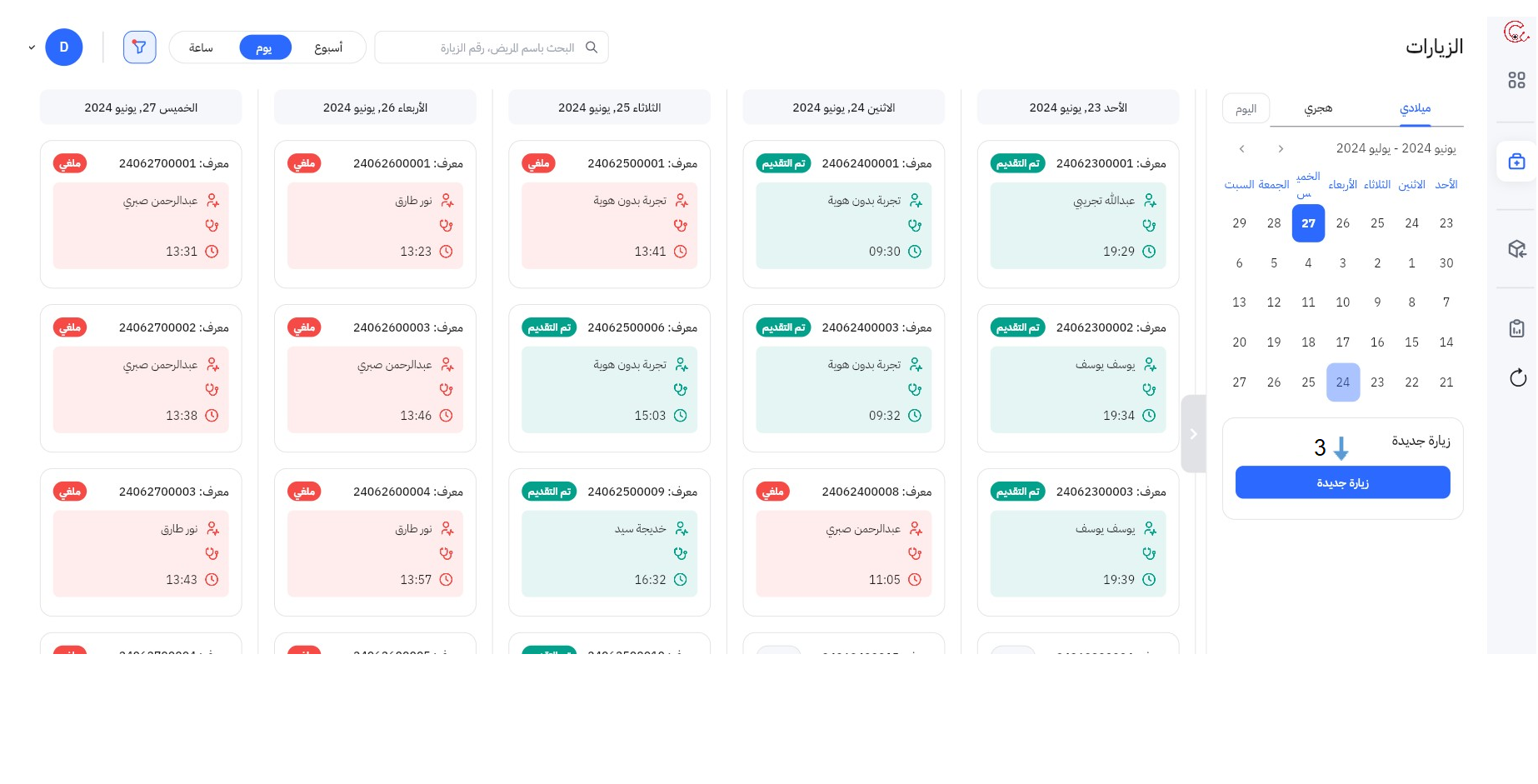Open the visits medical kit sidebar icon
This screenshot has height=784, width=1538.
(1516, 161)
